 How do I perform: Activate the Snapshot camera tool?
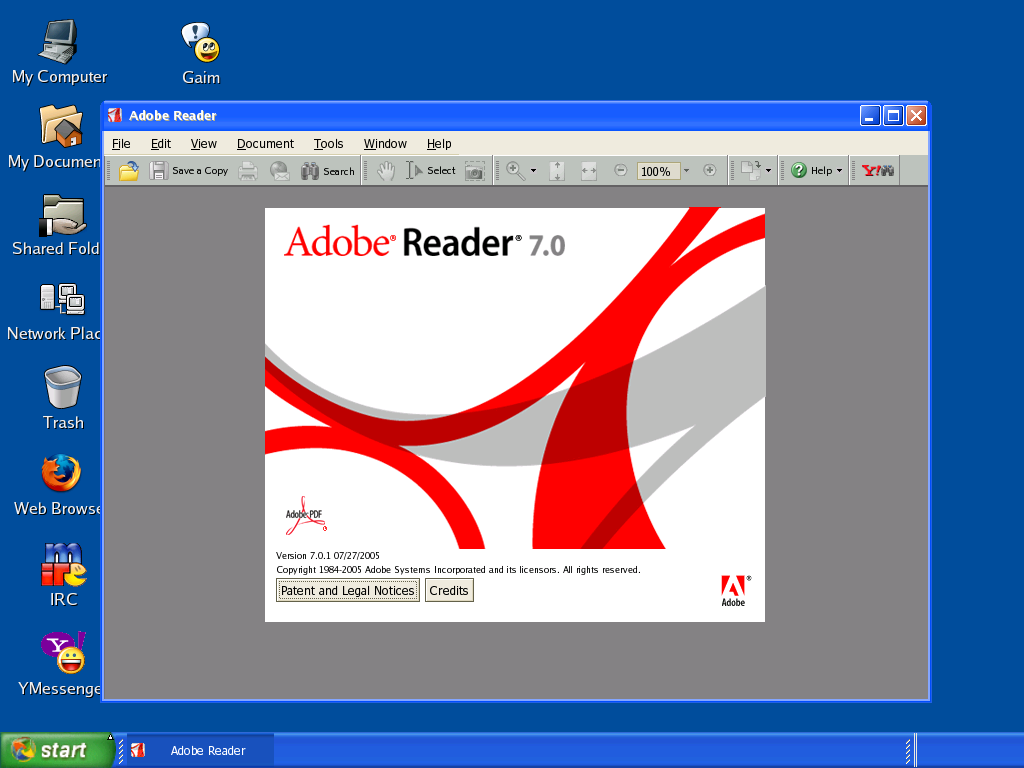tap(475, 171)
